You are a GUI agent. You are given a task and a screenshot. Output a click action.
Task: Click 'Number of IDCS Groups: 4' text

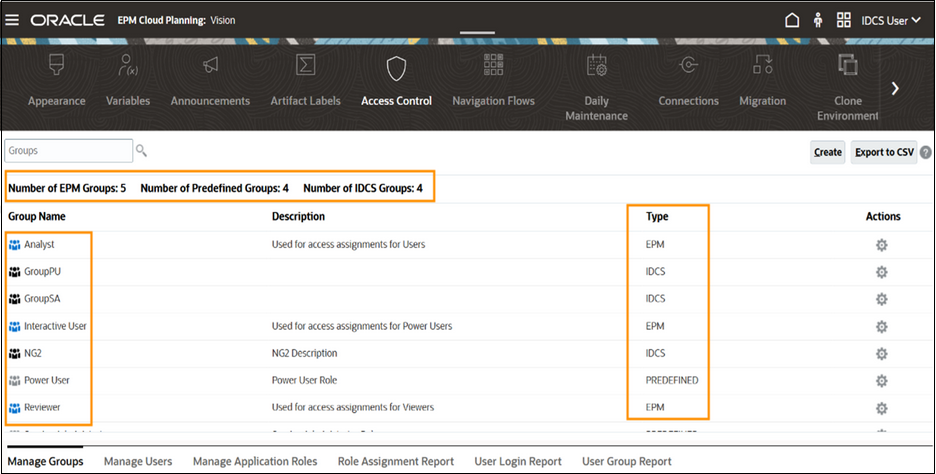pyautogui.click(x=363, y=188)
